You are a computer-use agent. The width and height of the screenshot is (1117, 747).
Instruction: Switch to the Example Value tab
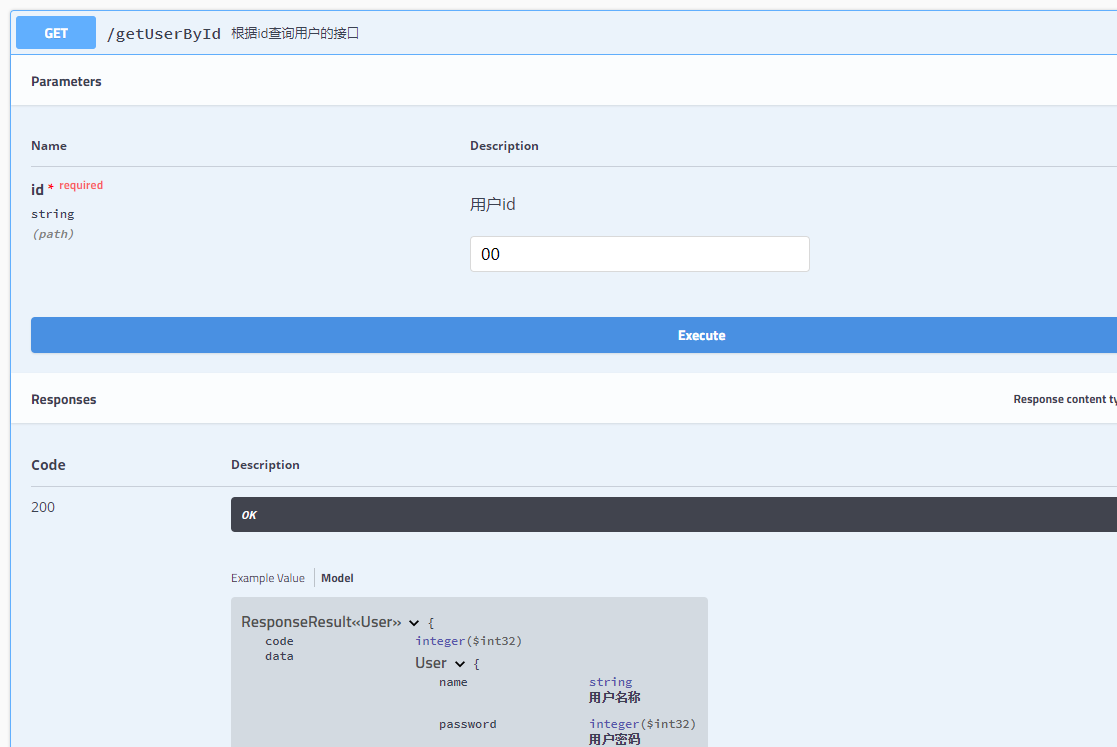point(268,578)
